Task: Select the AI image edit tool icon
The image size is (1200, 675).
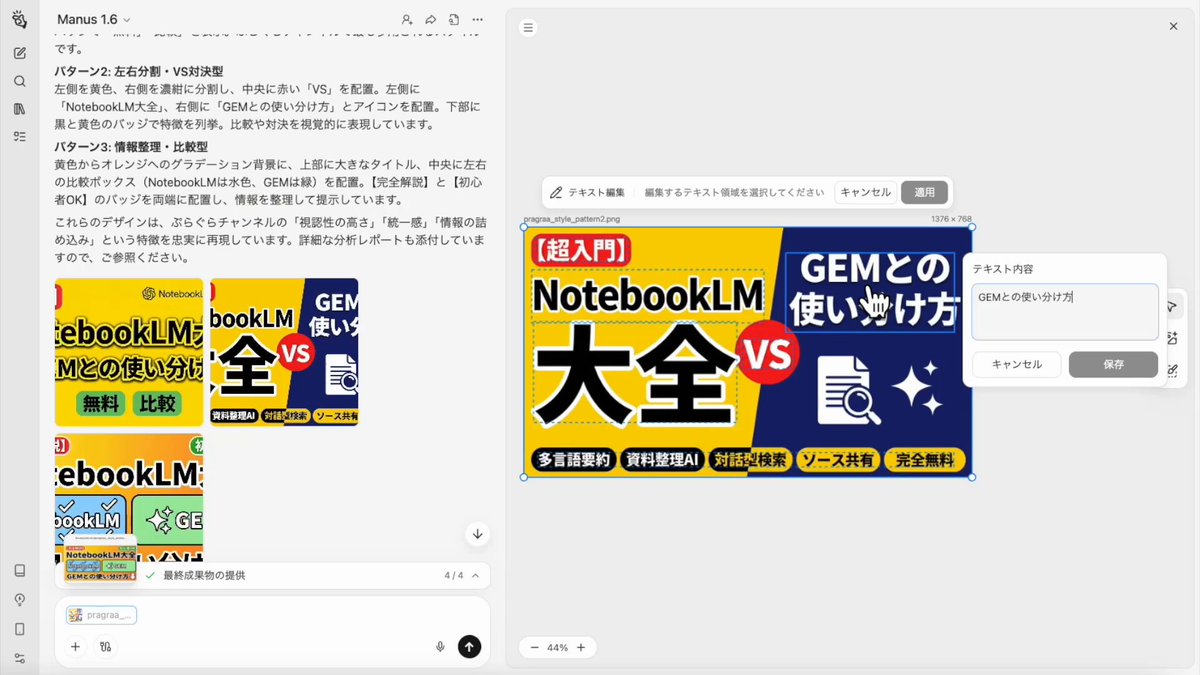Action: (1172, 338)
